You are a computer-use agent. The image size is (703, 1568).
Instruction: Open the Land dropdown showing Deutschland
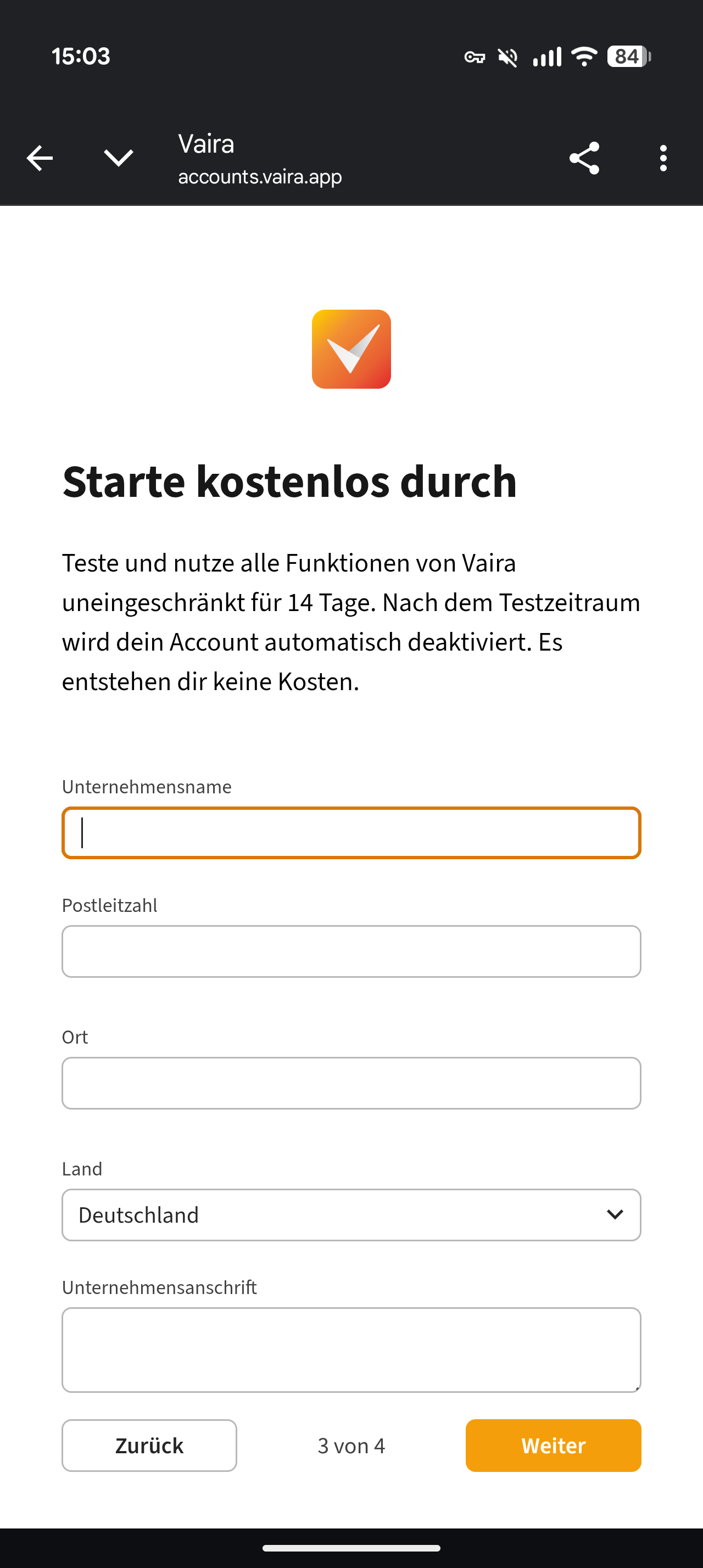351,1215
